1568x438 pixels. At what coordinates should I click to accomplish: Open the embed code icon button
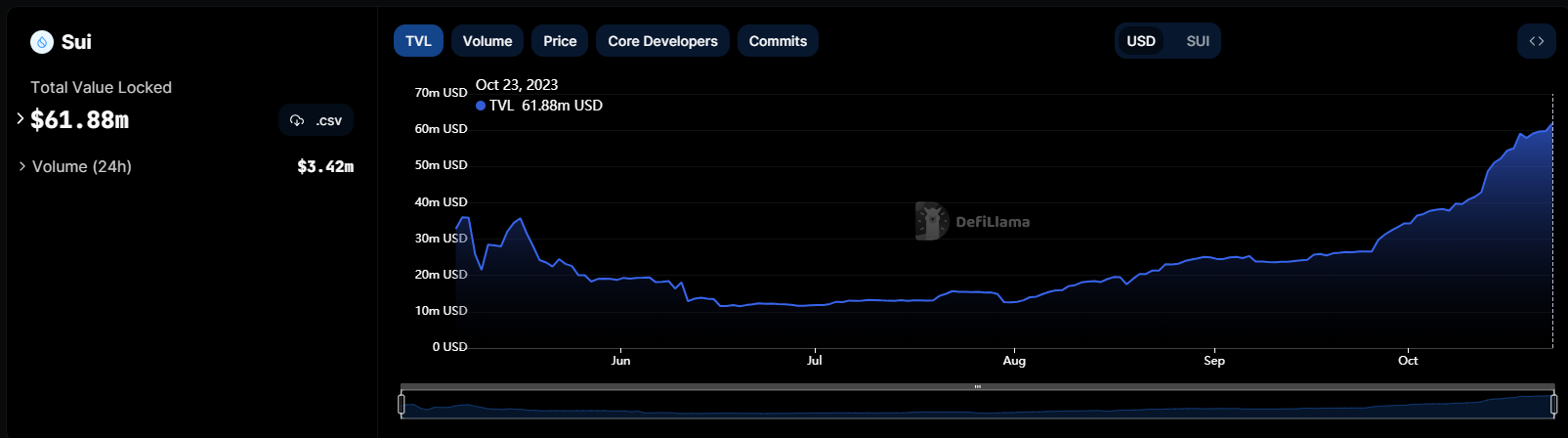click(x=1537, y=41)
